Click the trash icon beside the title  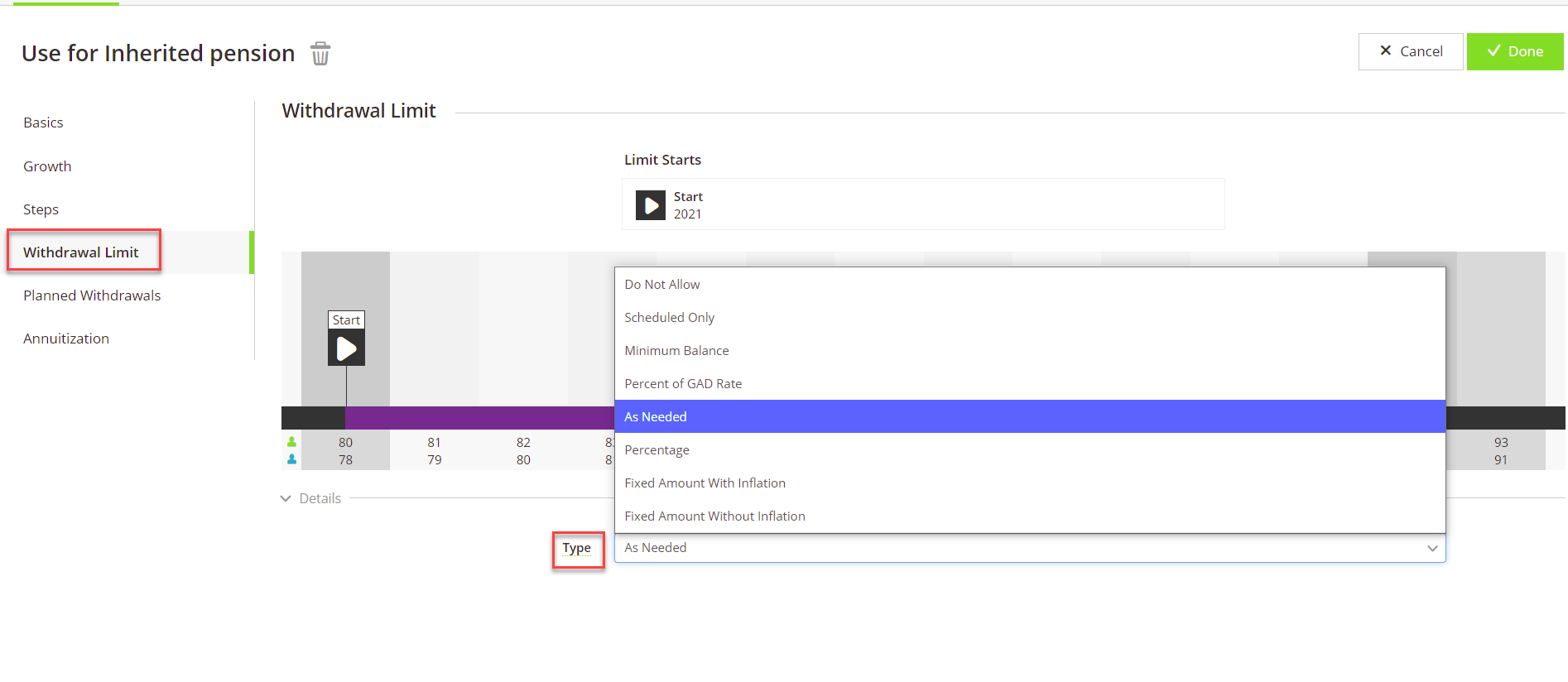tap(320, 54)
